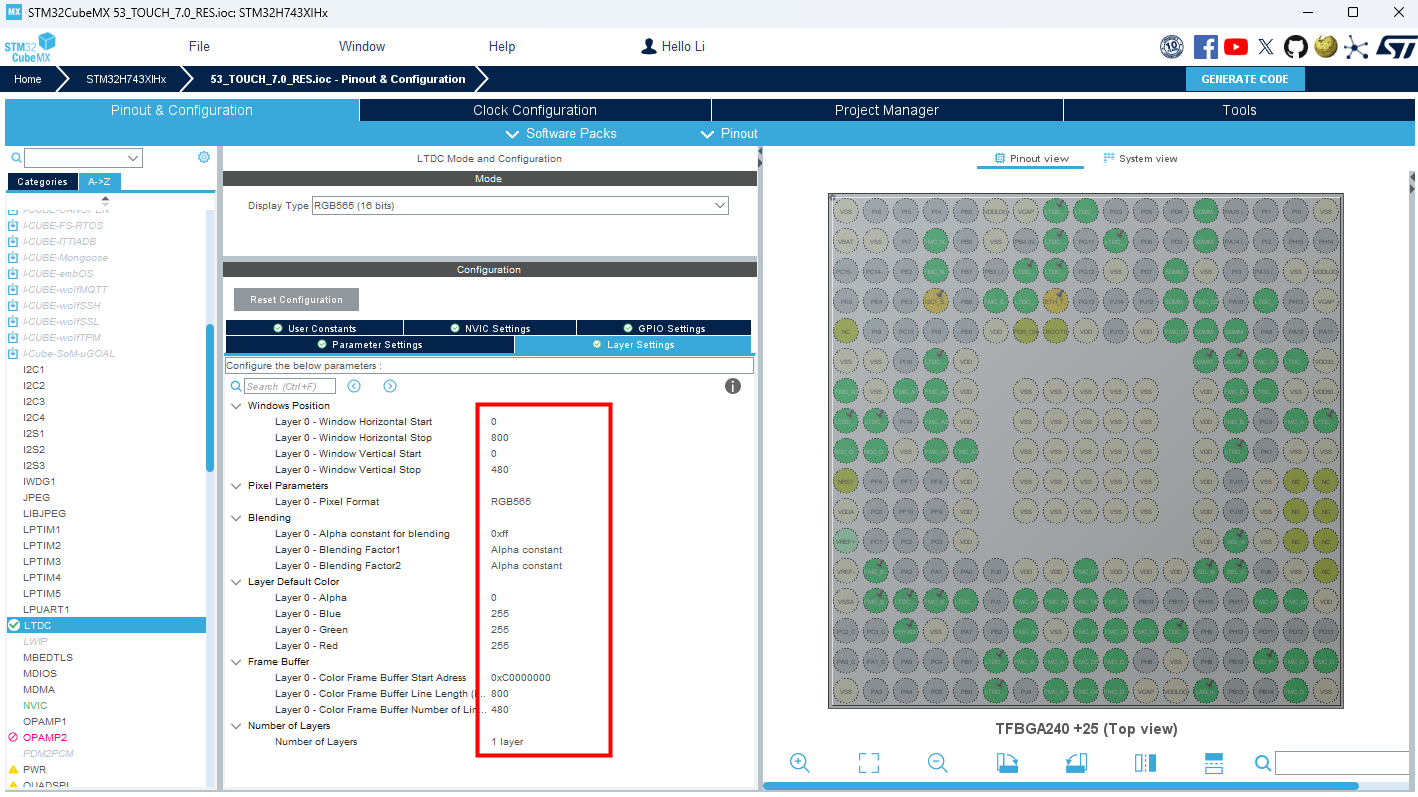Screen dimensions: 1418x797
Task: Select the NVIC entry in the peripheral list
Action: (x=35, y=705)
